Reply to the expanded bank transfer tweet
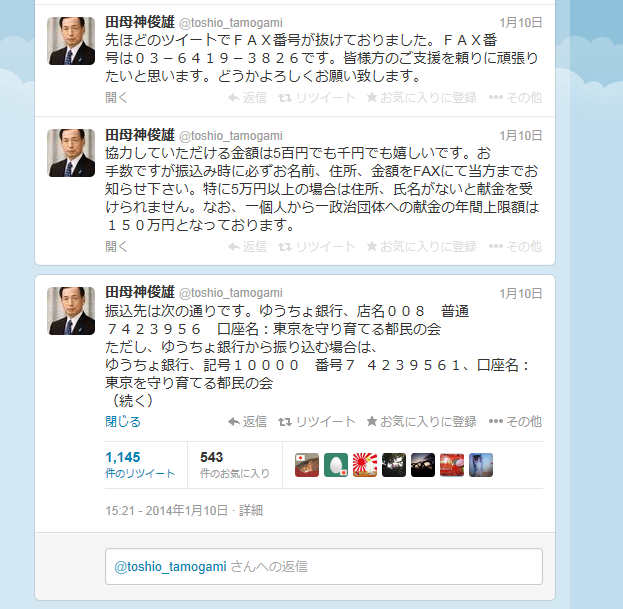This screenshot has width=623, height=609. pos(247,421)
